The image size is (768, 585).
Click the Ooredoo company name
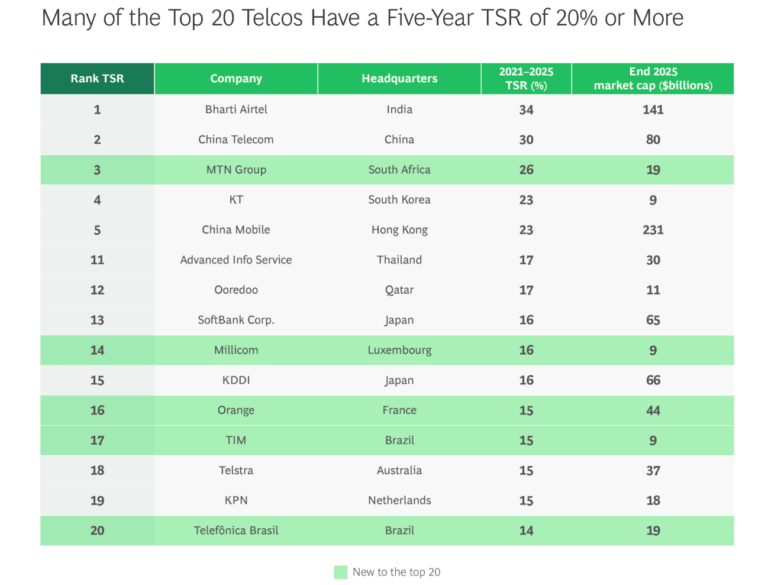coord(236,290)
